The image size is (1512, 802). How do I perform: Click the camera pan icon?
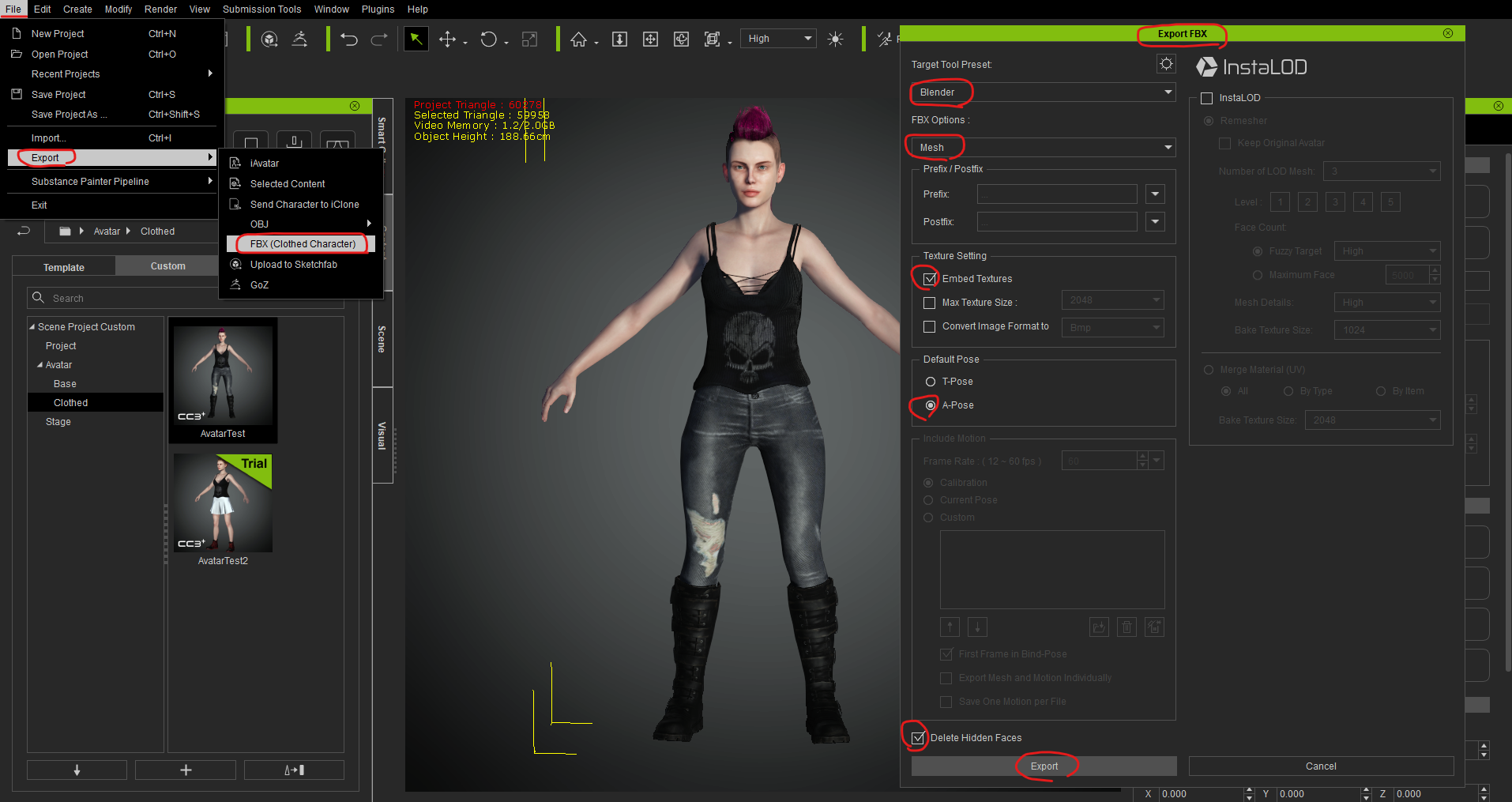650,39
